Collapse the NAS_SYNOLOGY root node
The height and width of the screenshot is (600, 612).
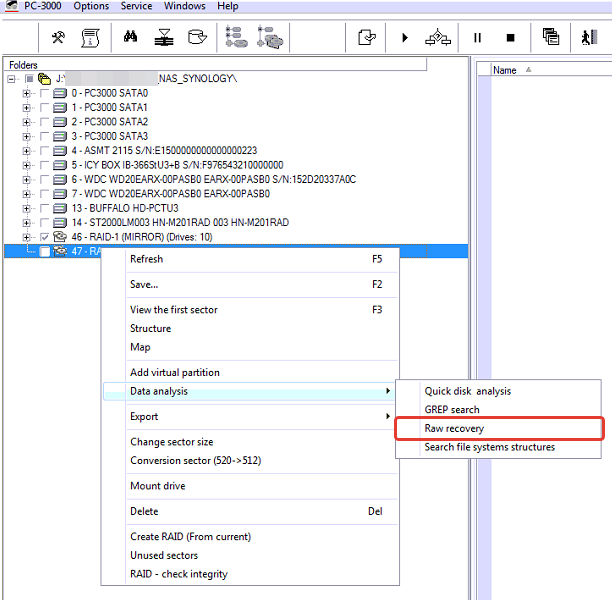[11, 79]
